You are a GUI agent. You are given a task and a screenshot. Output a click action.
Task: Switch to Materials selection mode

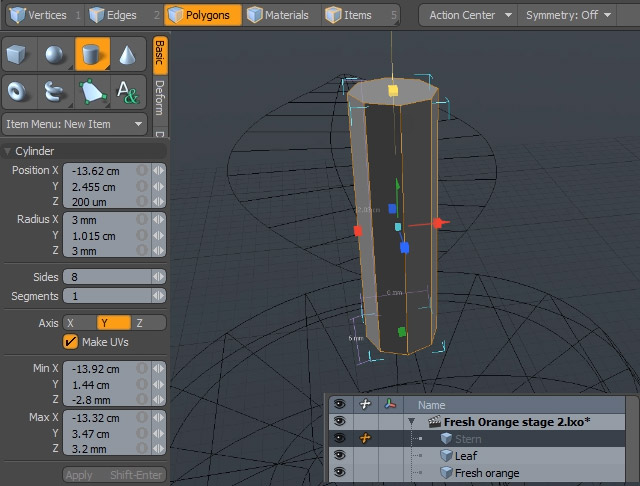[282, 15]
